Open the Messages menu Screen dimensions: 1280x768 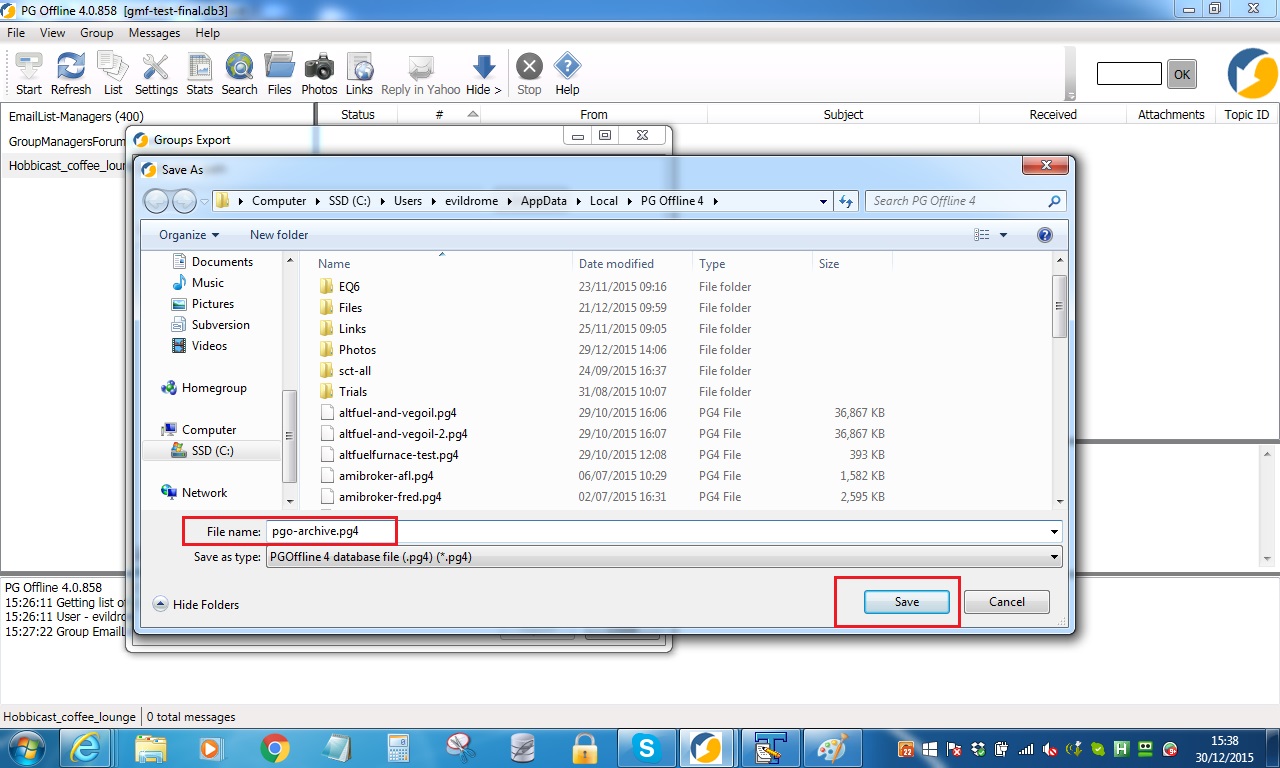click(154, 33)
